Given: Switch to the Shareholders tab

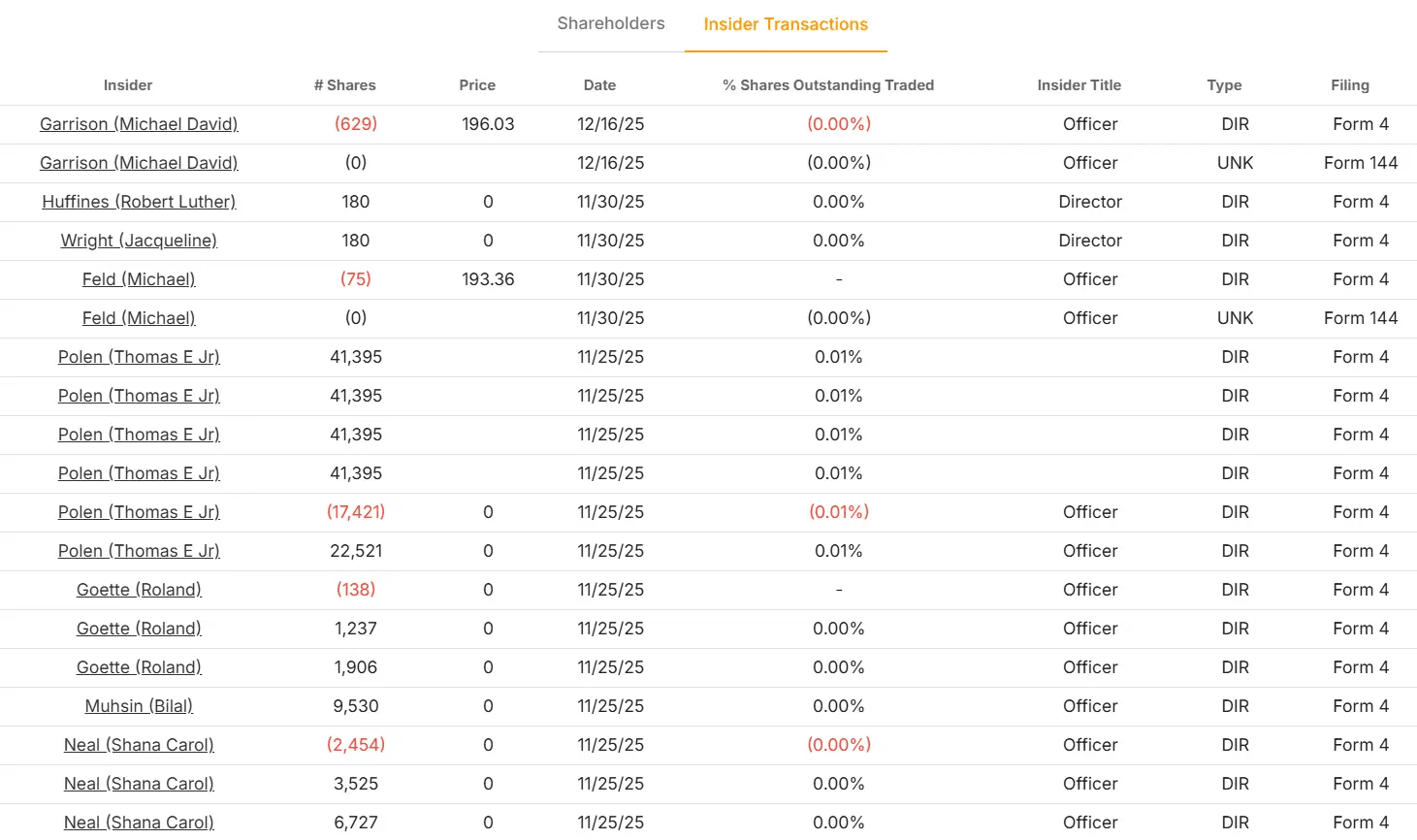Looking at the screenshot, I should [x=611, y=23].
